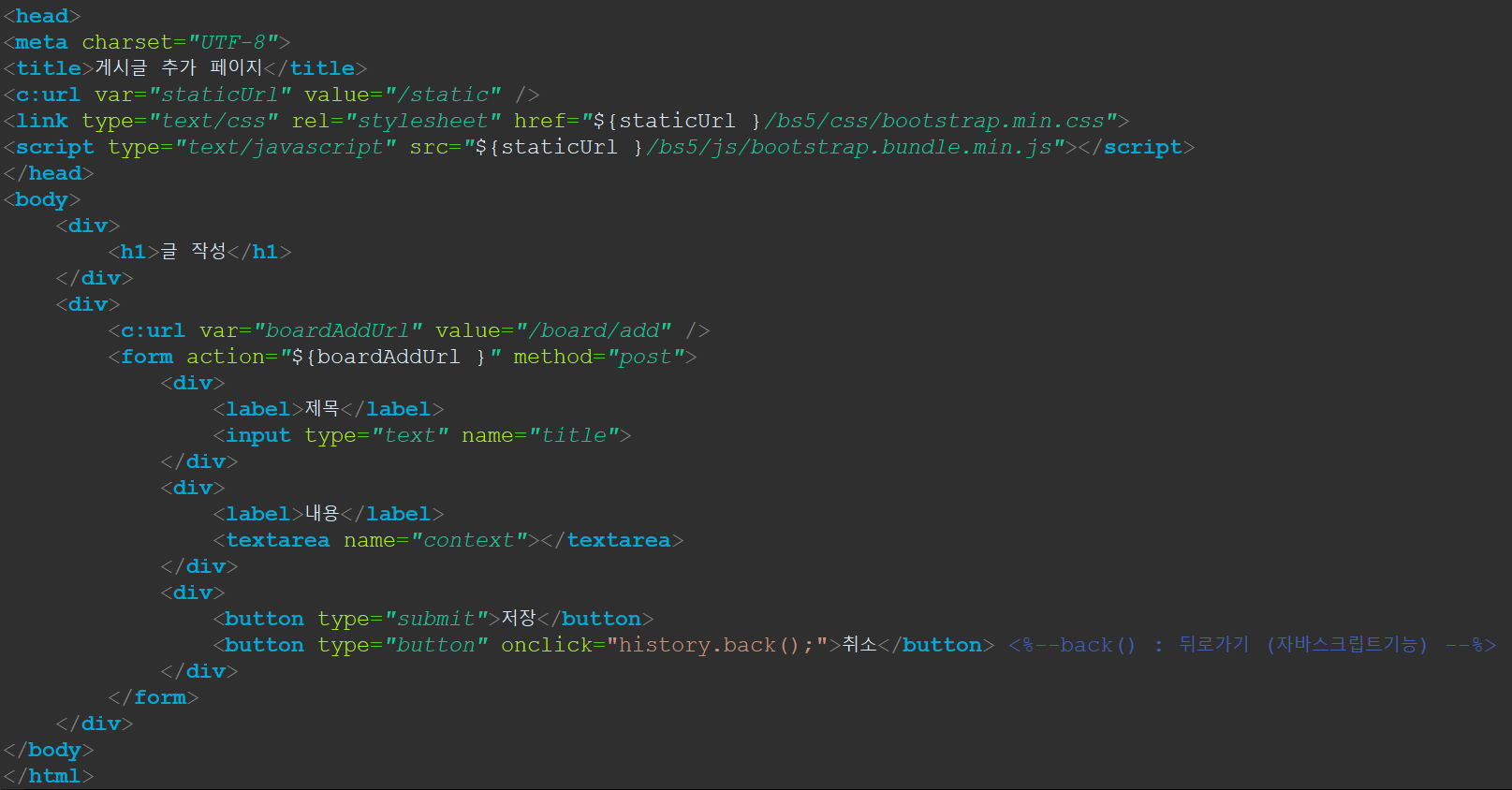Screen dimensions: 1512x790
Task: Click the ${boardAddUrl } expression in form action
Action: pos(389,357)
